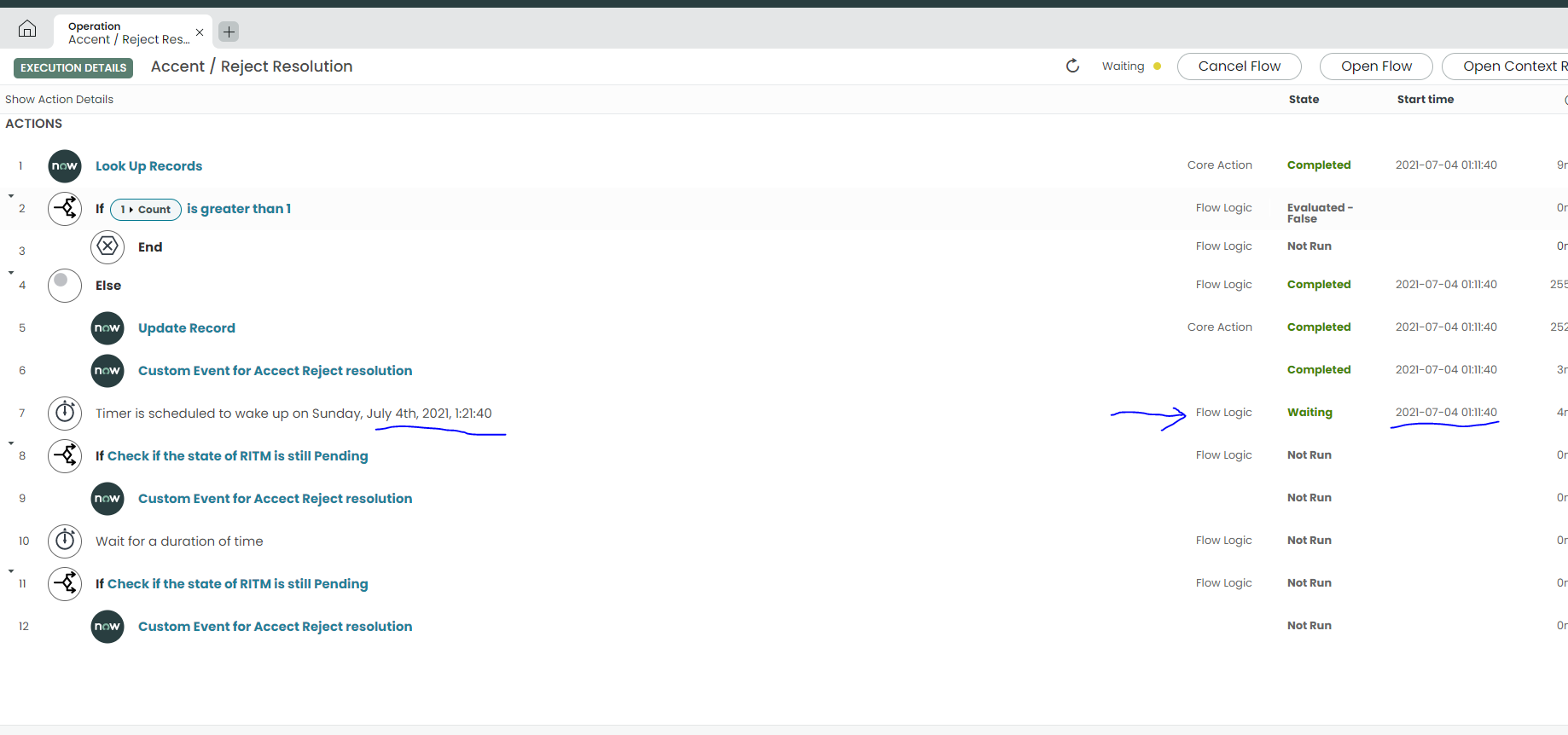Click the Open Context Record button
The height and width of the screenshot is (735, 1568).
pos(1506,67)
